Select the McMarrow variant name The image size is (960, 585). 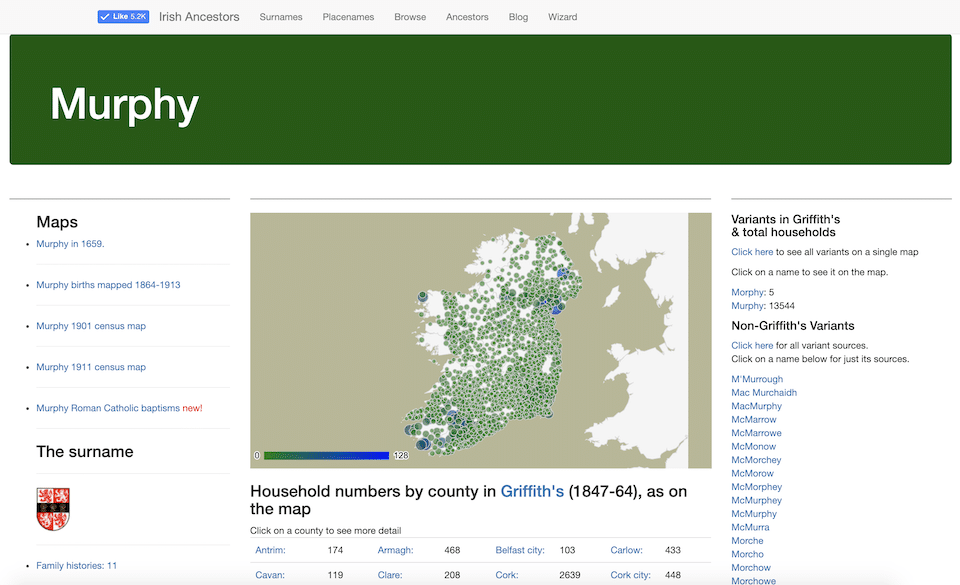tap(754, 419)
